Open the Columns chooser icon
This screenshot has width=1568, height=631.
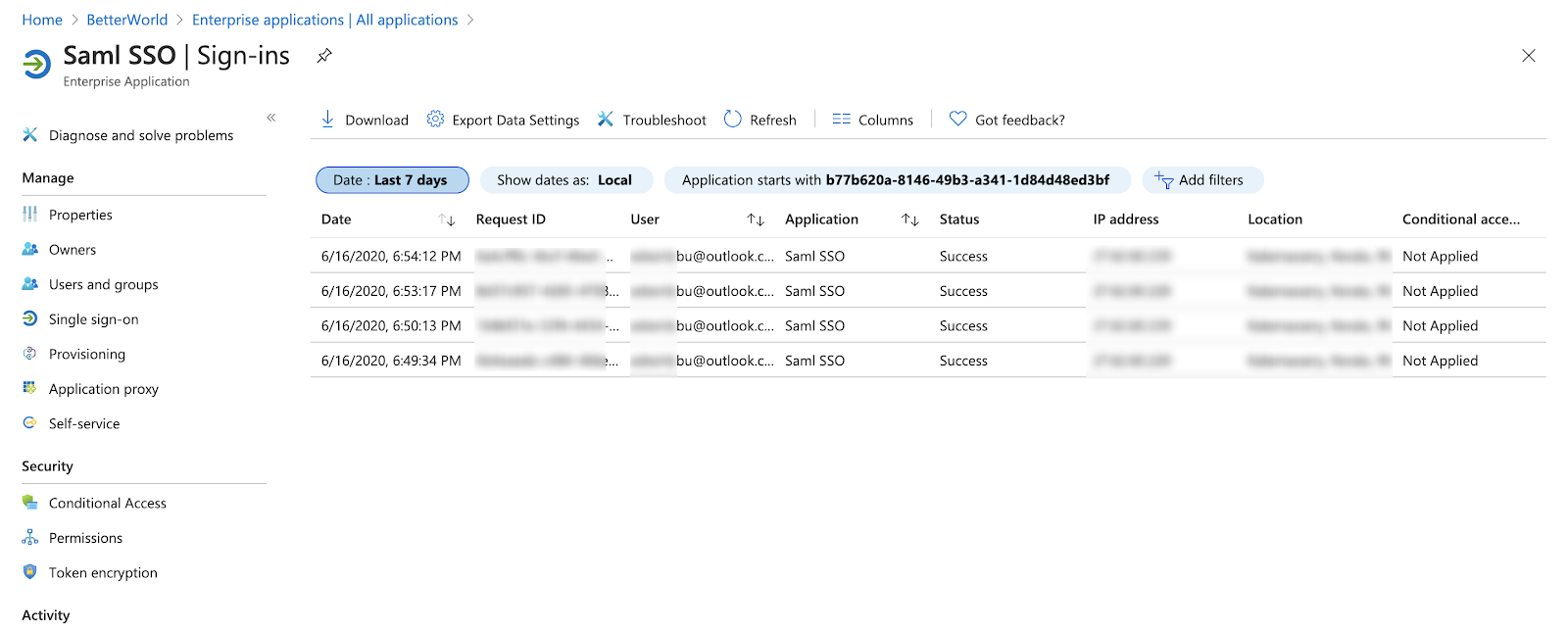pyautogui.click(x=841, y=120)
